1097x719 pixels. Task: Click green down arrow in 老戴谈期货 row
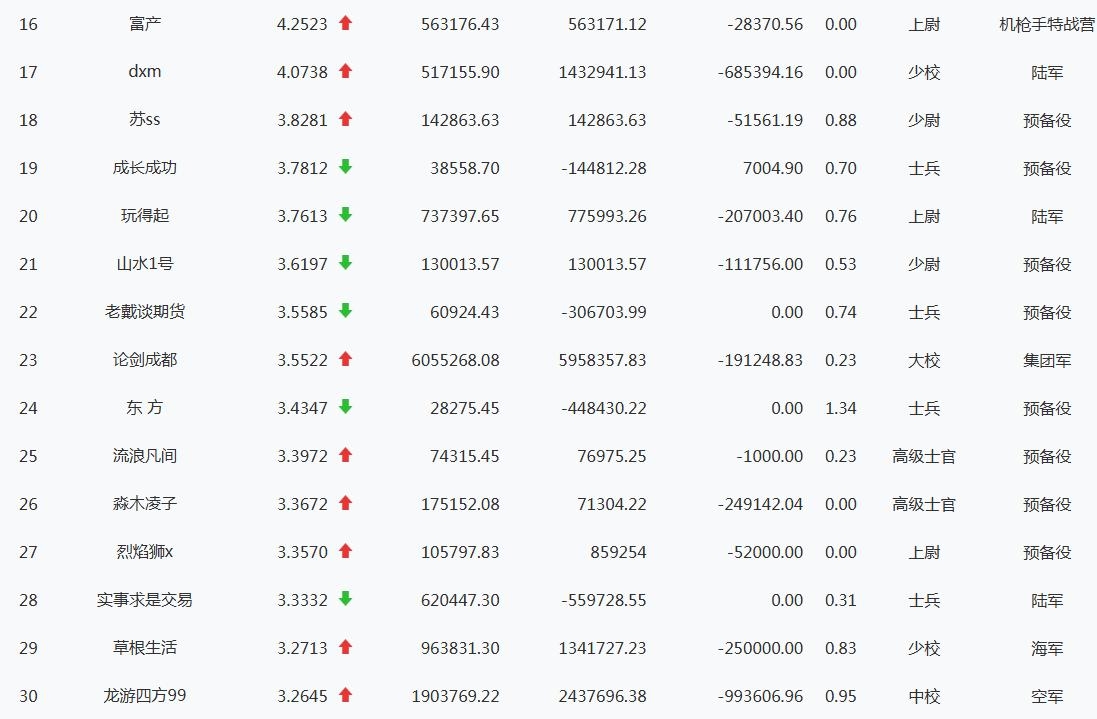pyautogui.click(x=345, y=311)
